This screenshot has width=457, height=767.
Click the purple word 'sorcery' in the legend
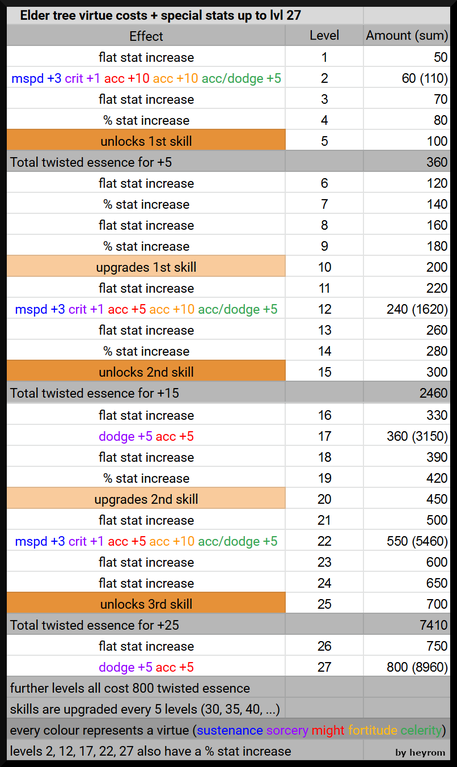[287, 730]
